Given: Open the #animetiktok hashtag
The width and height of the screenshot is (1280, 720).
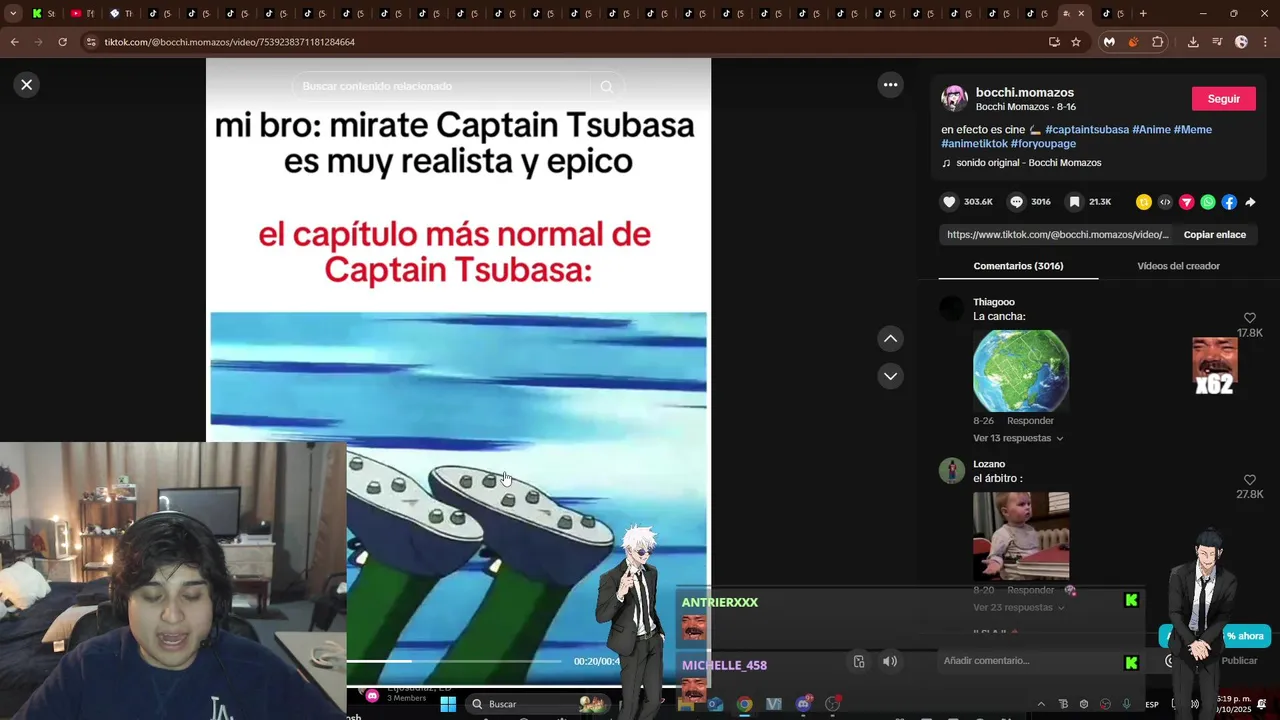Looking at the screenshot, I should [x=974, y=144].
